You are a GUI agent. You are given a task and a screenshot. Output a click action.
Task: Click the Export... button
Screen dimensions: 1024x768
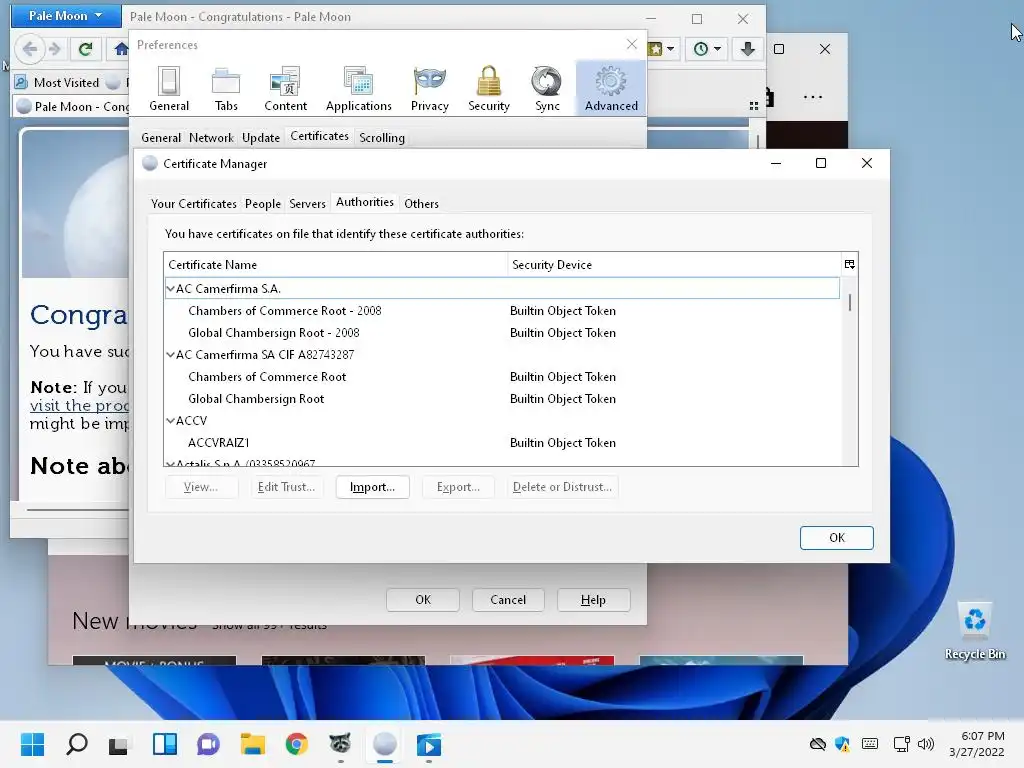(x=458, y=487)
